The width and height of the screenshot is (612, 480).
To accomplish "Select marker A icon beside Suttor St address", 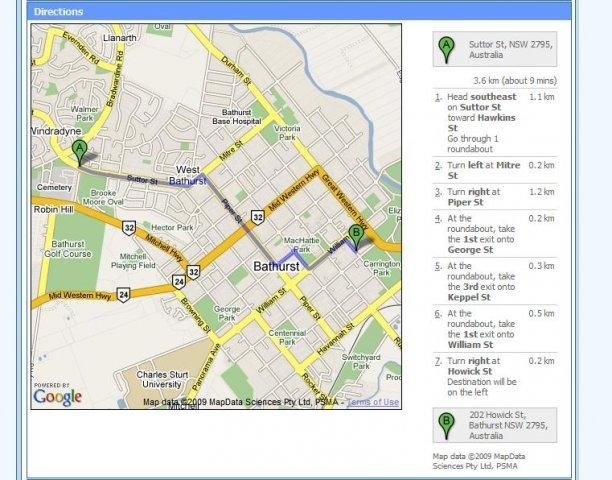I will coord(446,47).
